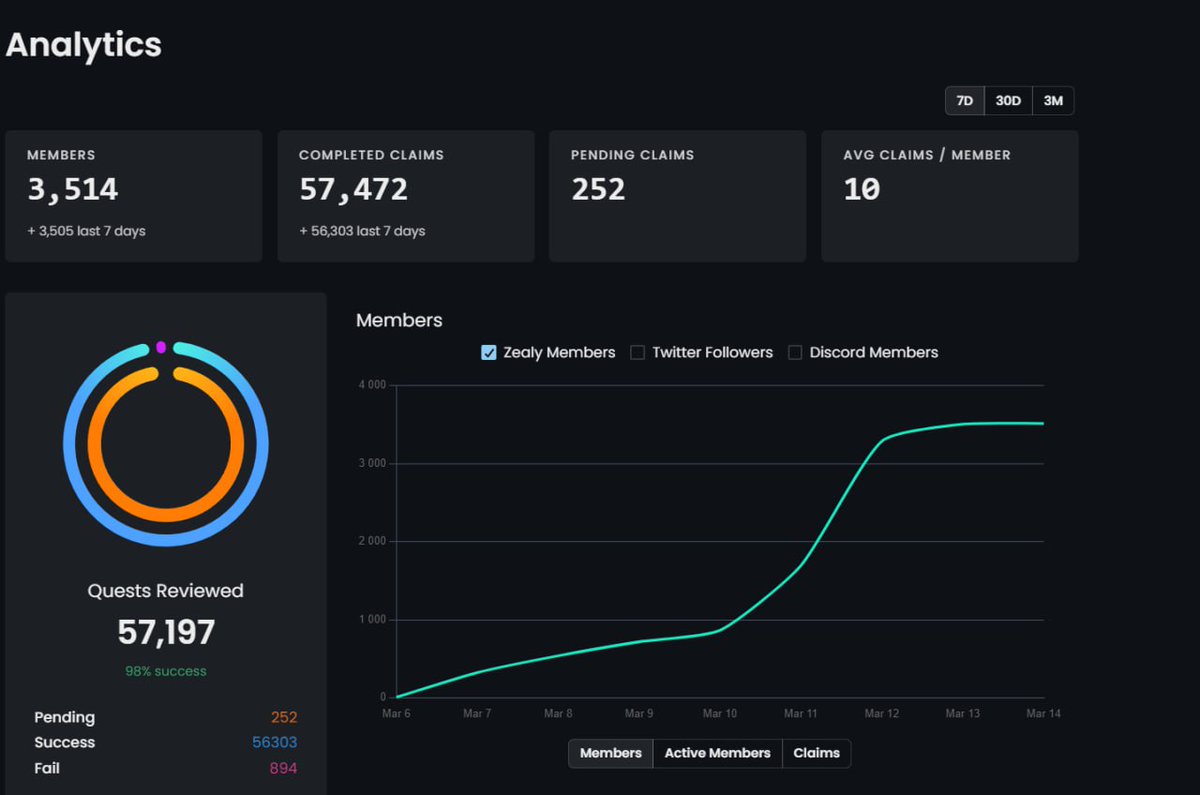Click the Members stat card showing 3,514
Screen dimensions: 1200x795
coord(133,195)
